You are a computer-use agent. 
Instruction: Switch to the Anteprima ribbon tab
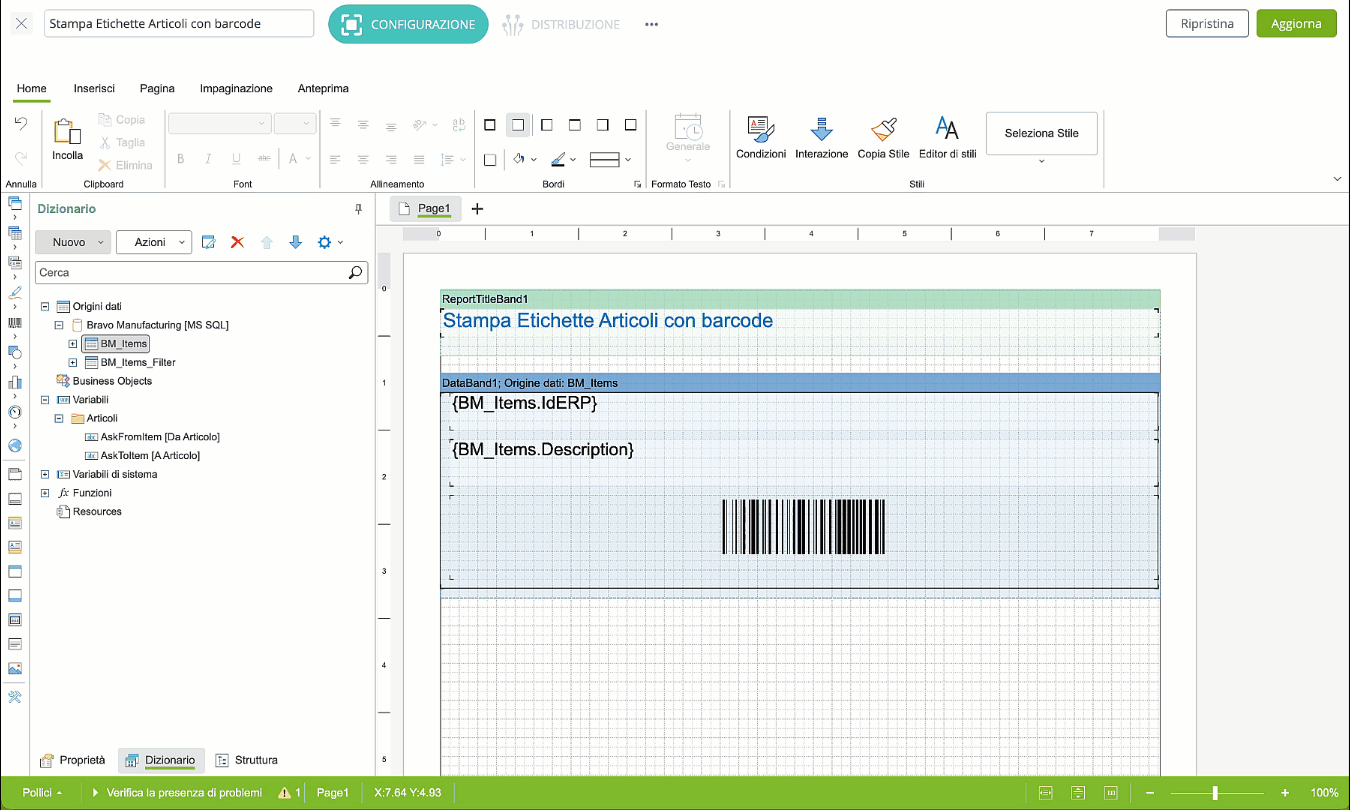pos(323,88)
